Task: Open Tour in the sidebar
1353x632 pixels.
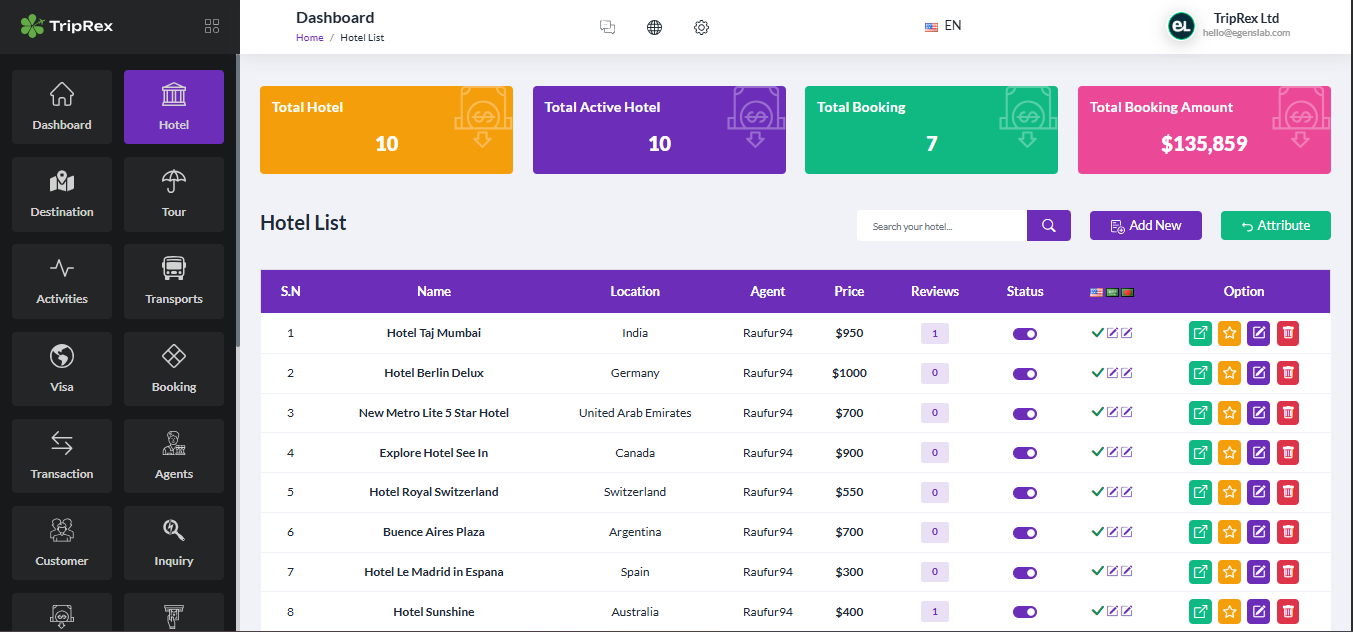Action: click(x=174, y=194)
